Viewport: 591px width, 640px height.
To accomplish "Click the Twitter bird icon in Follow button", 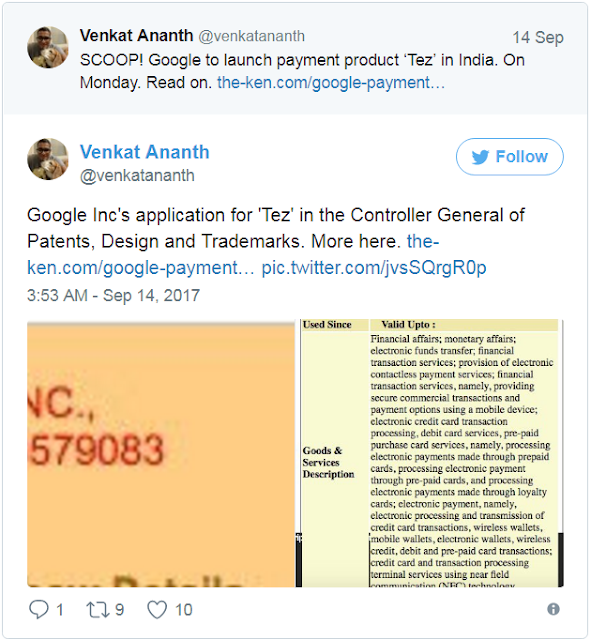I will (x=481, y=157).
